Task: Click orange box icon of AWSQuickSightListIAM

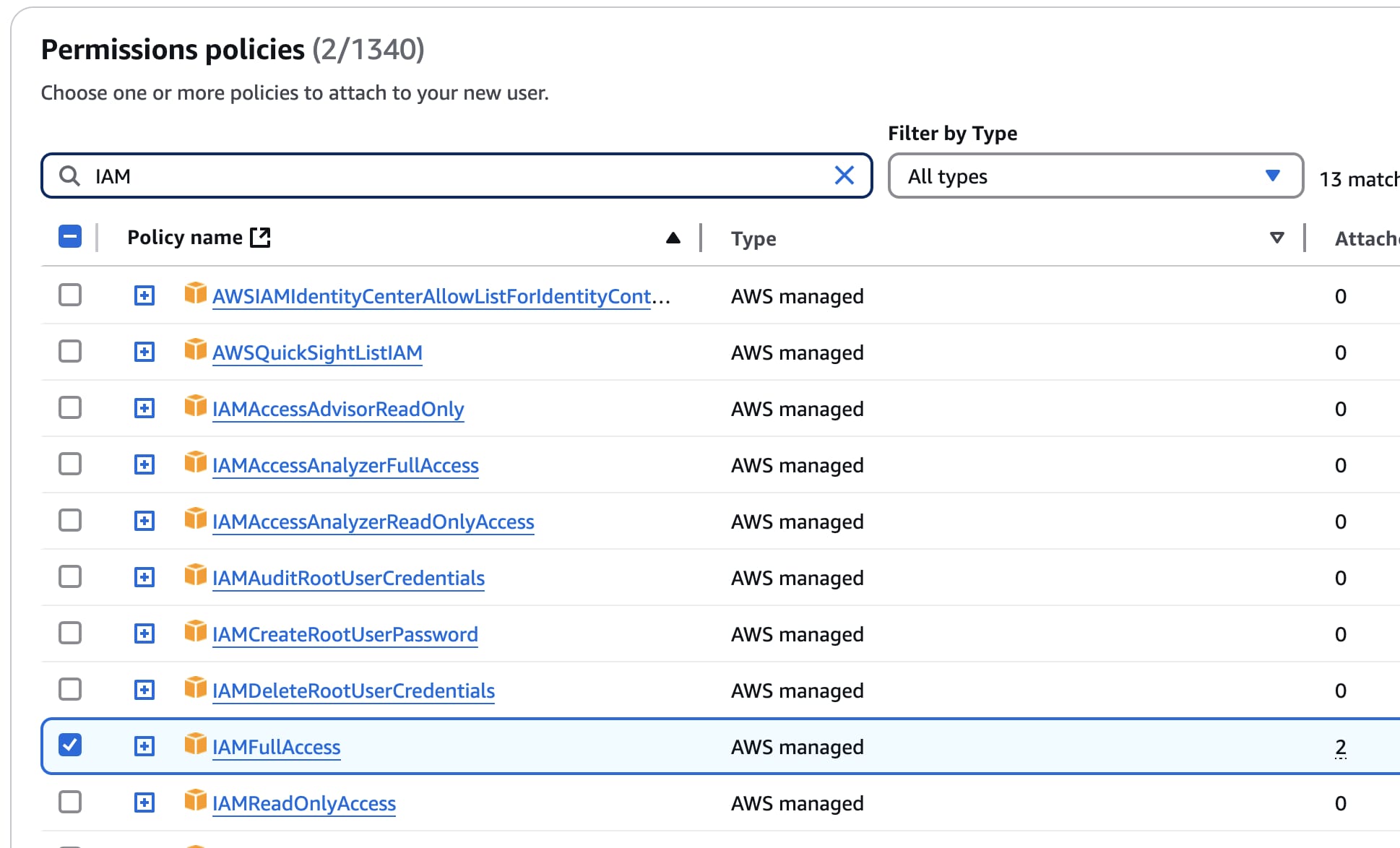Action: pyautogui.click(x=195, y=350)
